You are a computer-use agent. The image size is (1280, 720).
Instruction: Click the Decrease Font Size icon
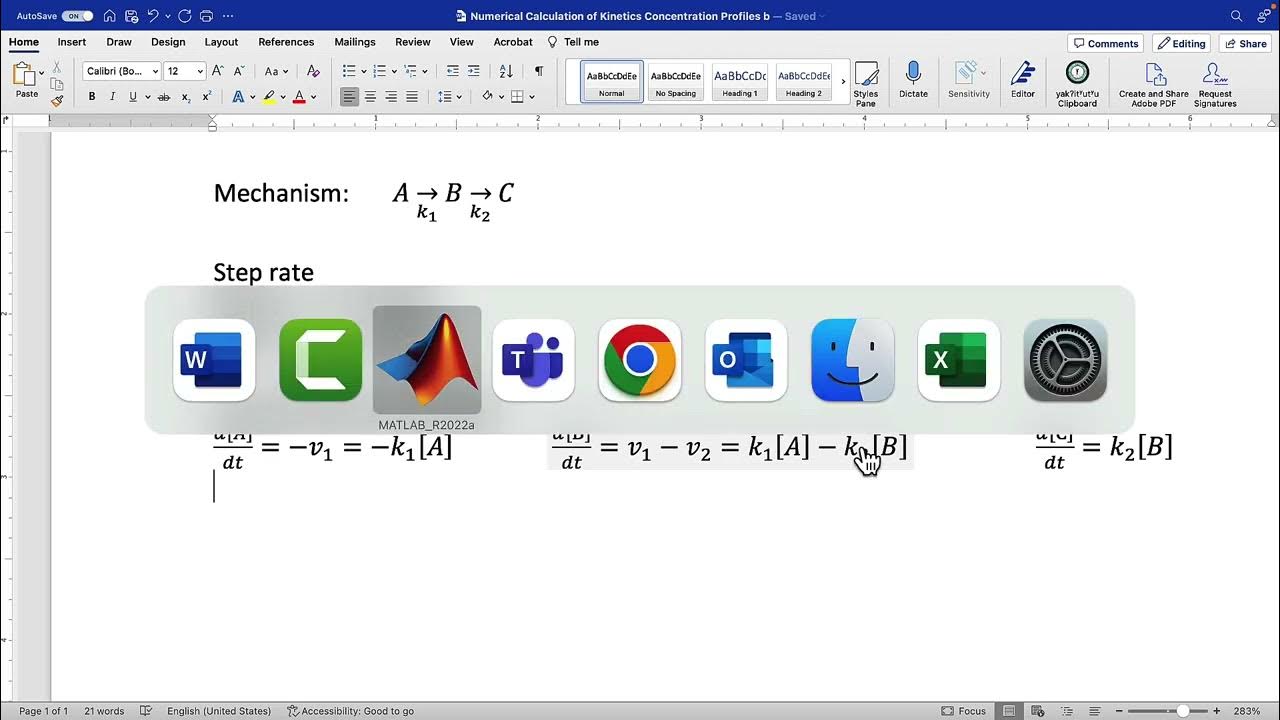240,71
